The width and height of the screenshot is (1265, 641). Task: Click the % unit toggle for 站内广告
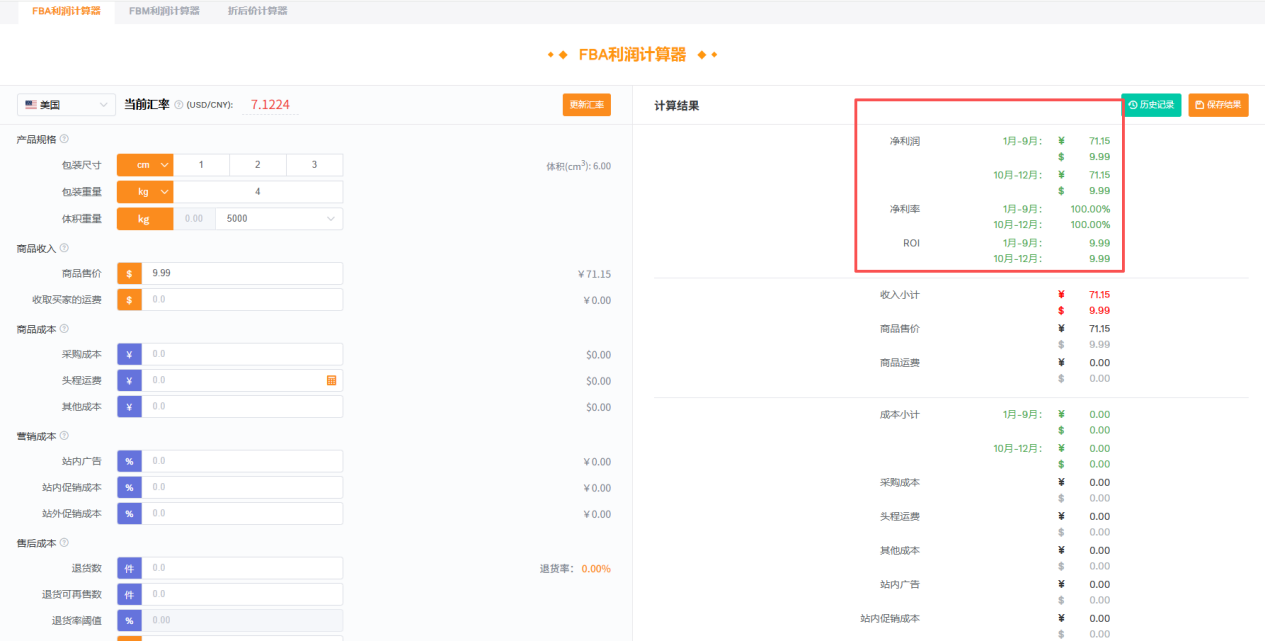pos(129,461)
